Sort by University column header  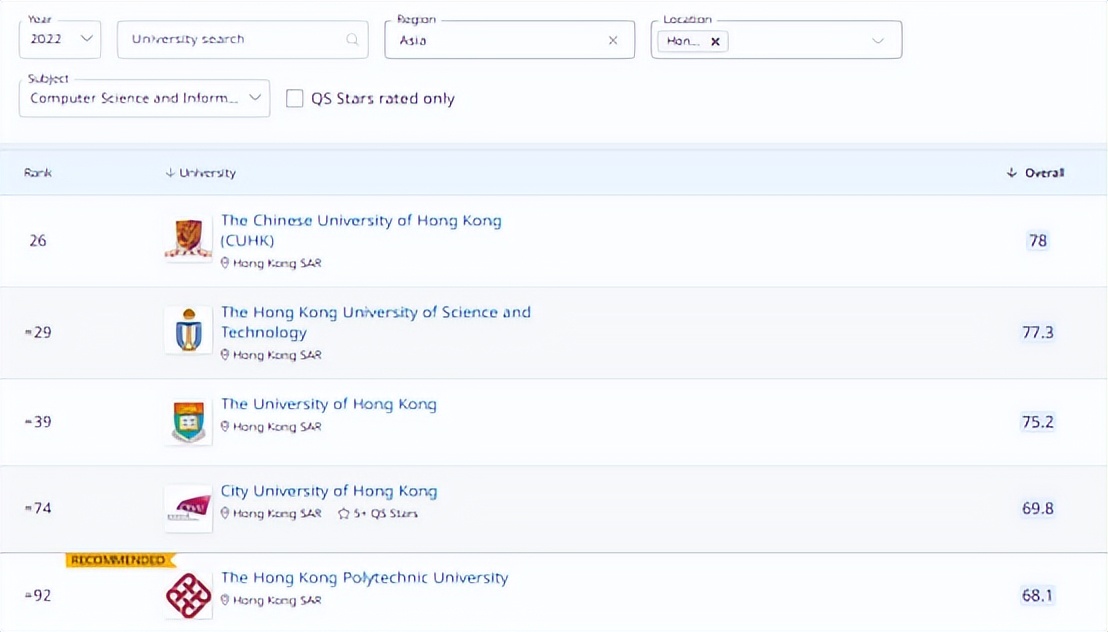point(201,172)
